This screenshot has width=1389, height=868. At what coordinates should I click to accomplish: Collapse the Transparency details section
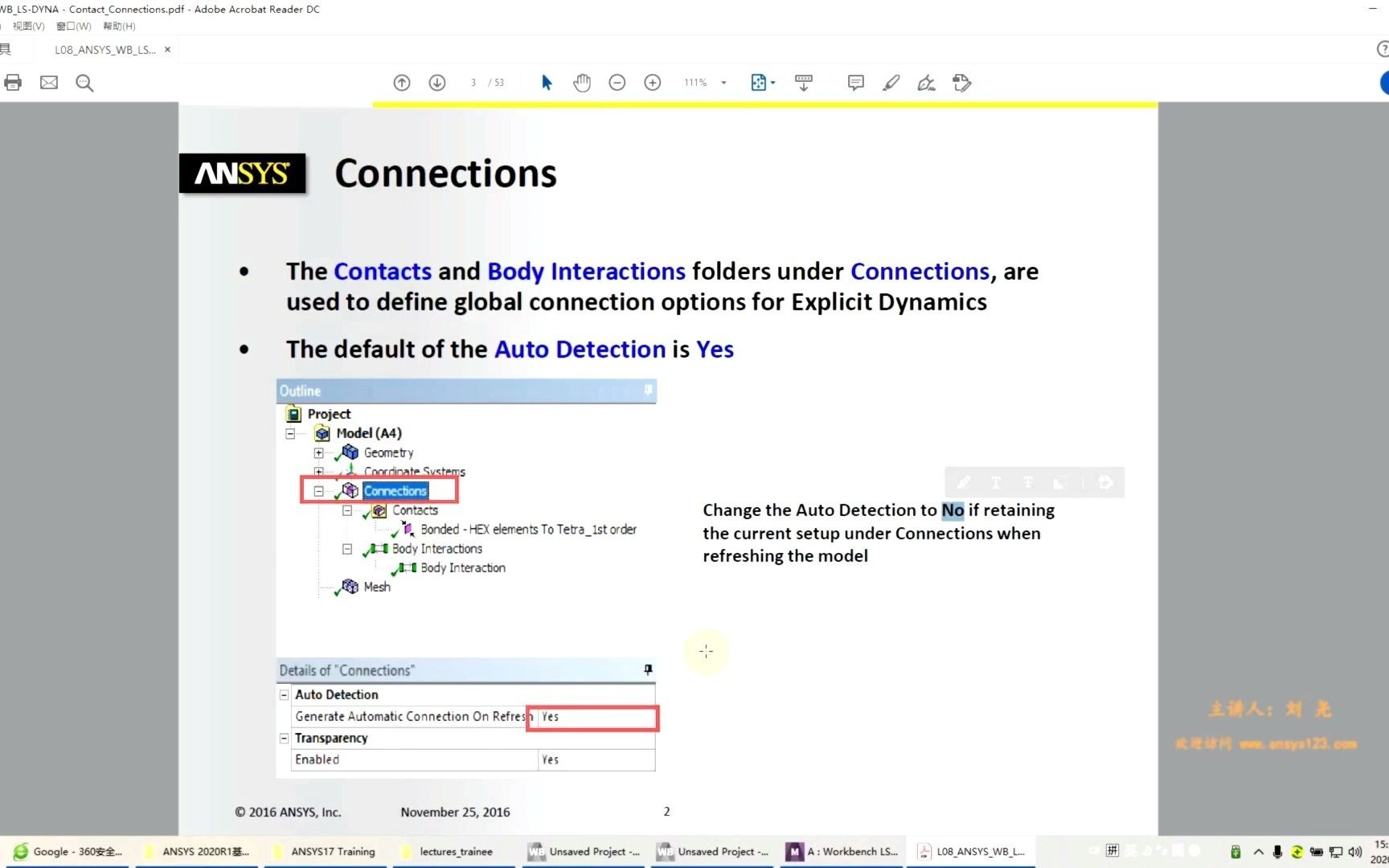pos(284,738)
